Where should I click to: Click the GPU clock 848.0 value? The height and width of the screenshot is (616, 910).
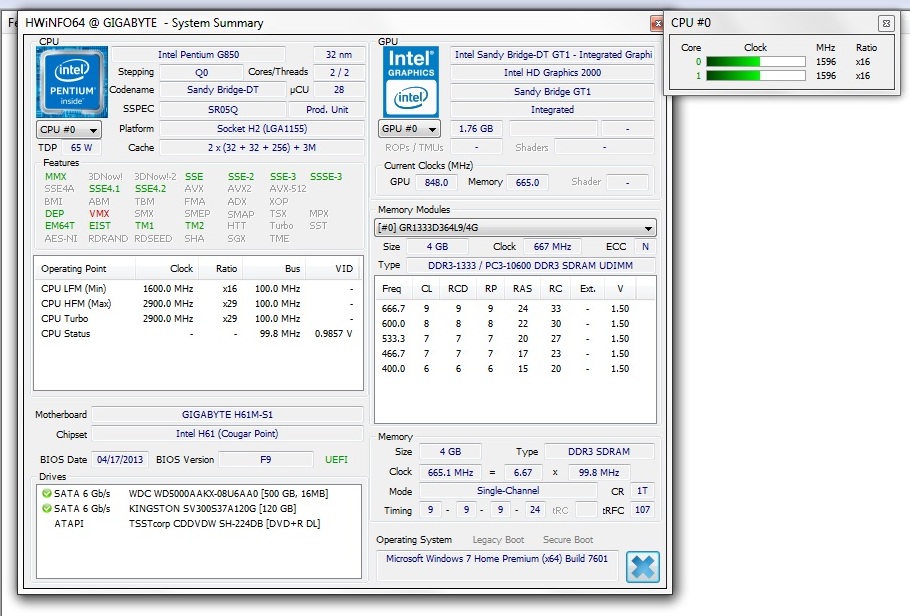[436, 182]
